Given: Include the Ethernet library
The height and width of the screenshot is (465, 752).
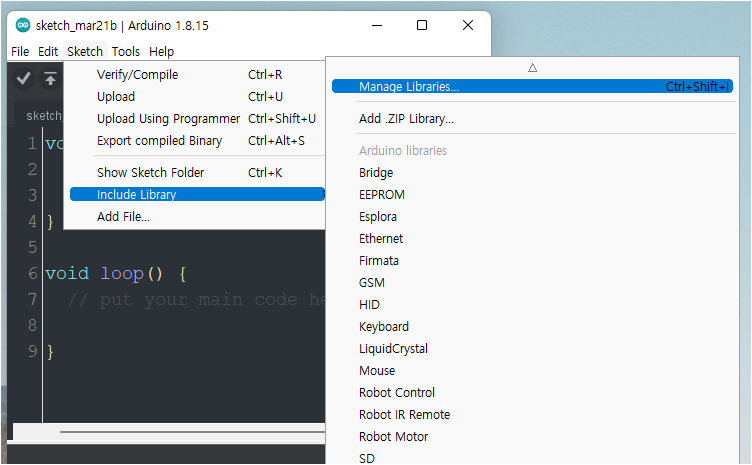Looking at the screenshot, I should 532,239.
